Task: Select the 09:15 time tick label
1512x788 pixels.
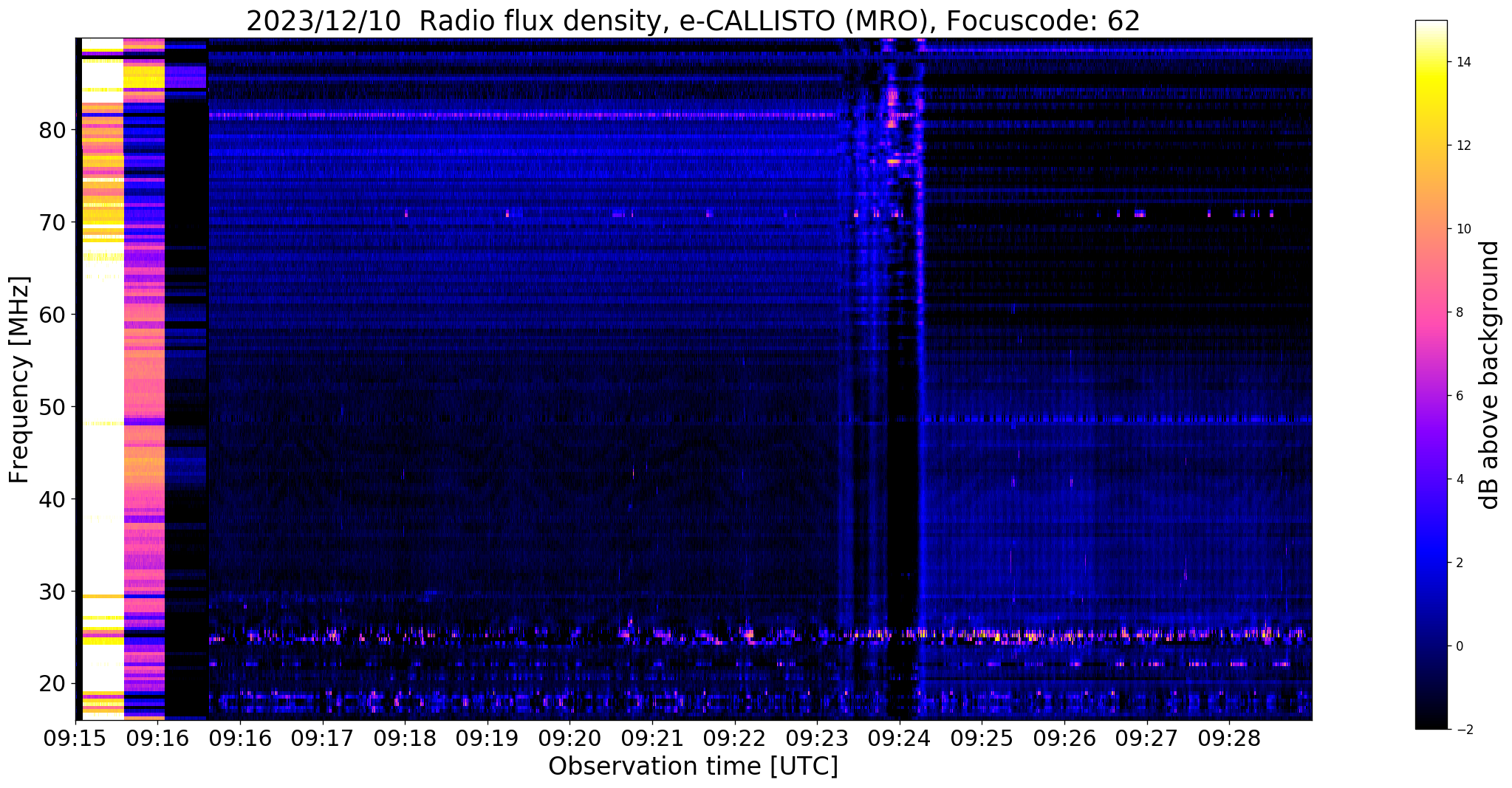Action: (75, 739)
